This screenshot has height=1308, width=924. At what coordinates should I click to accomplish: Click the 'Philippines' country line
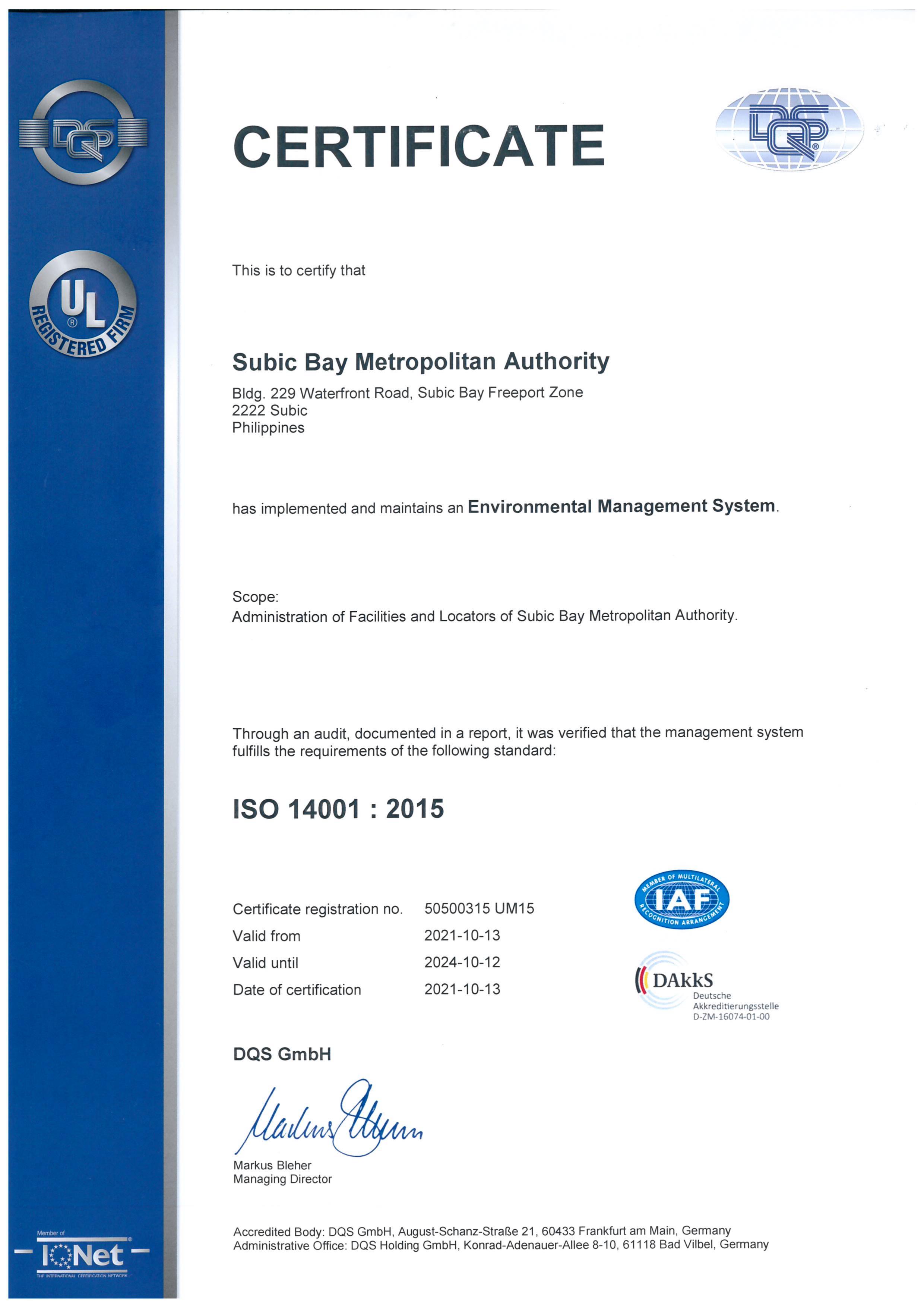pos(268,428)
